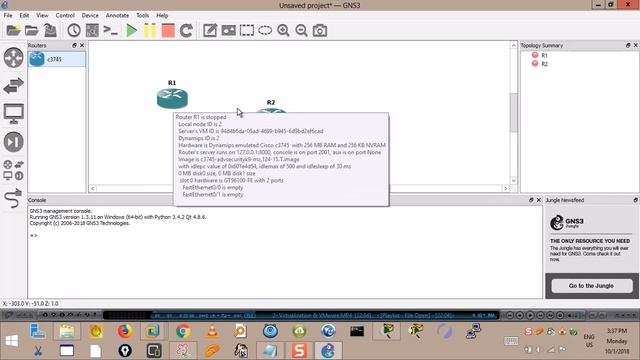Open the File menu

(8, 15)
